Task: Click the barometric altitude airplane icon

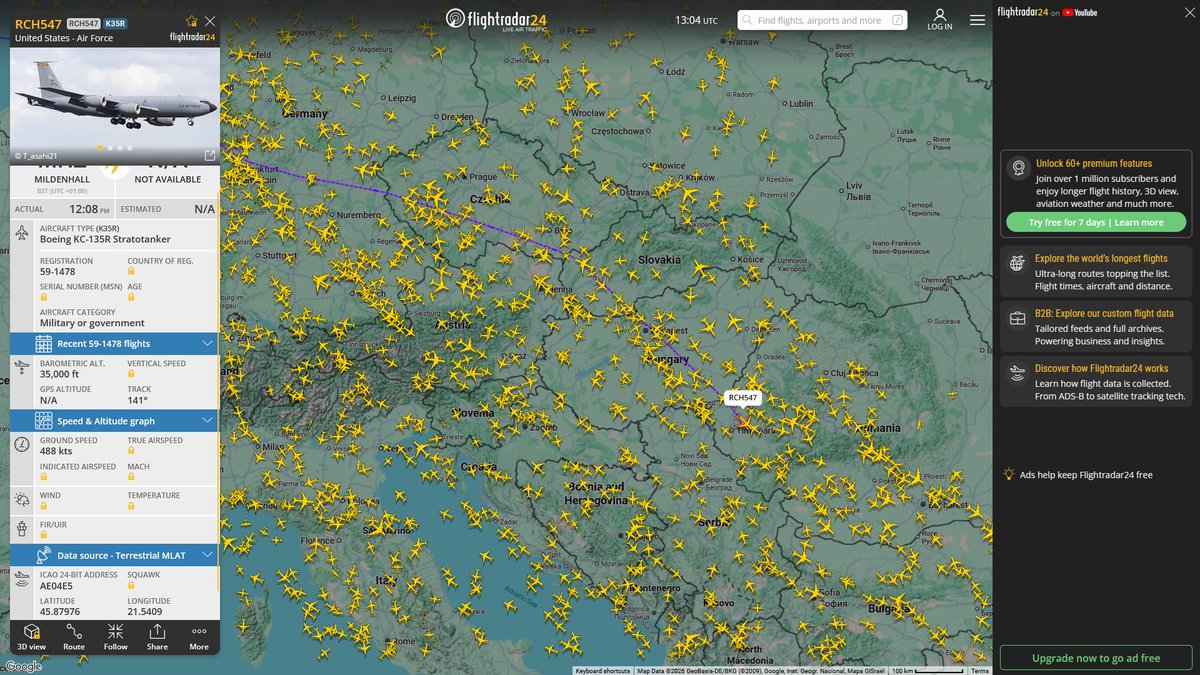Action: (22, 368)
